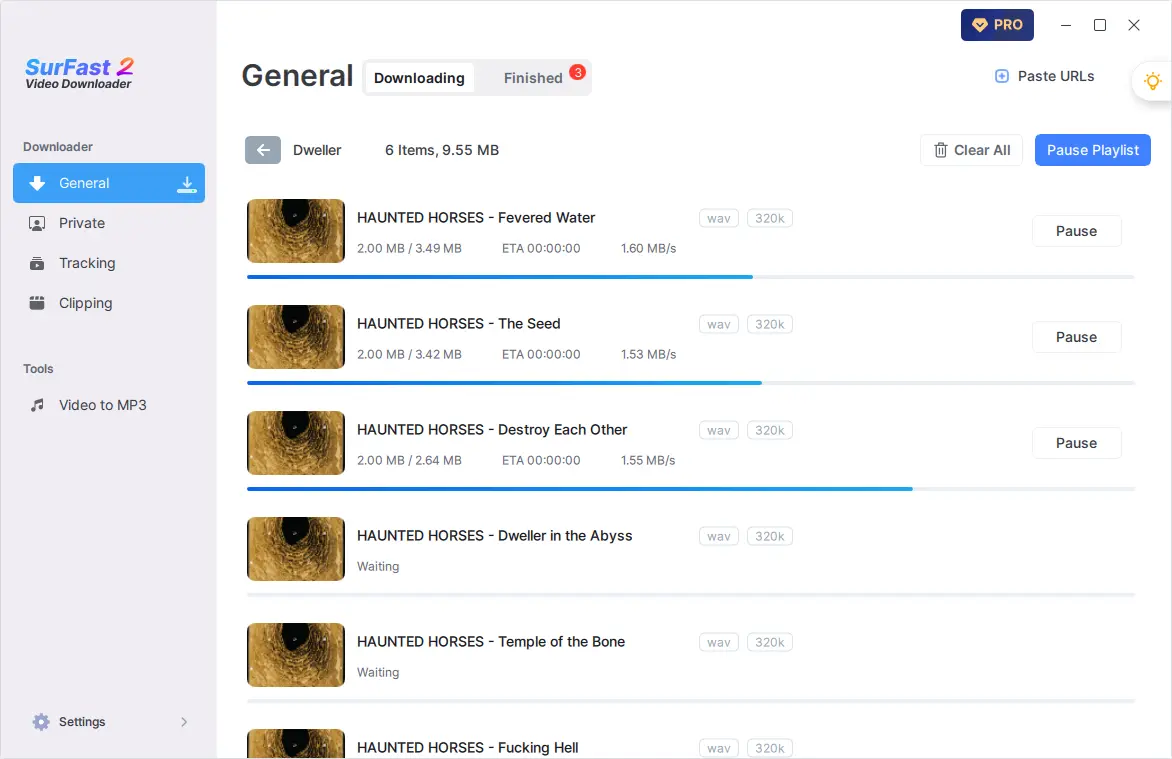The width and height of the screenshot is (1172, 759).
Task: Click the title HAUNTED HORSES - Fevered Water
Action: click(x=476, y=218)
